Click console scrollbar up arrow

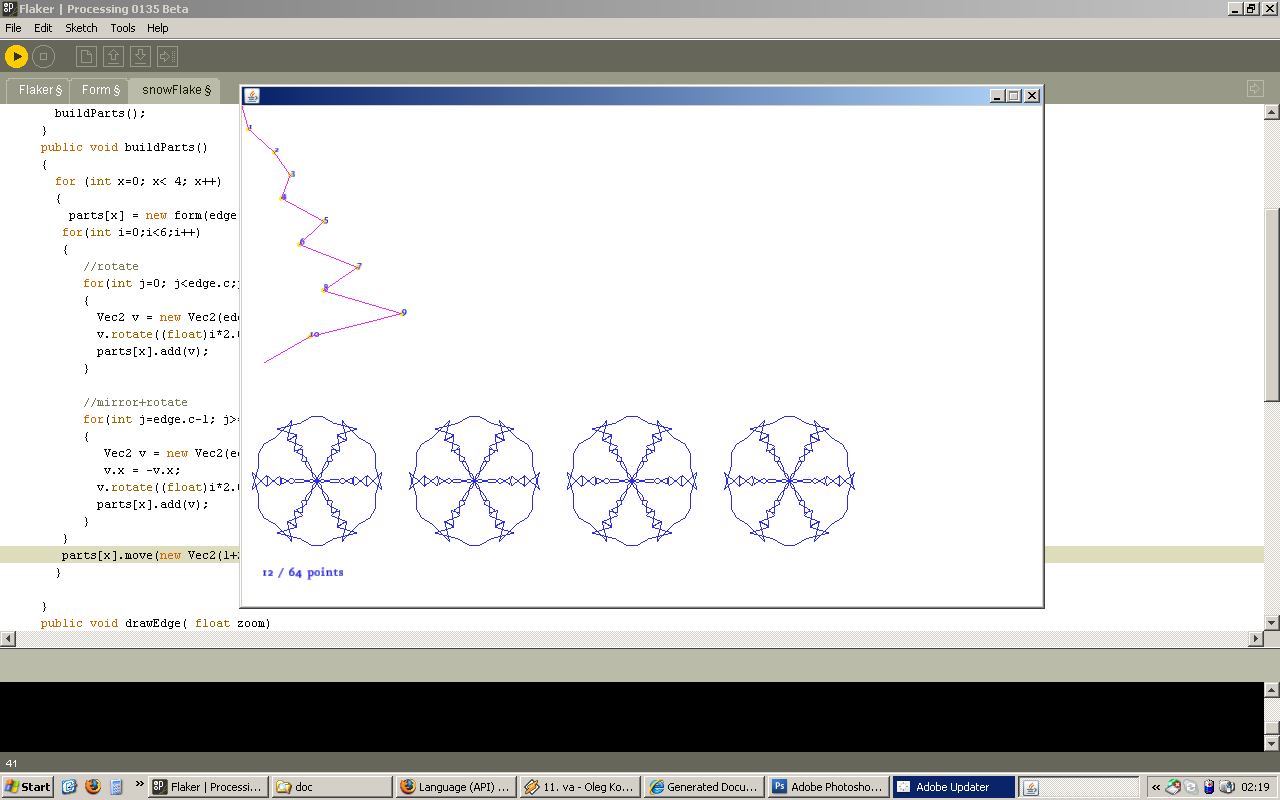pyautogui.click(x=1272, y=690)
